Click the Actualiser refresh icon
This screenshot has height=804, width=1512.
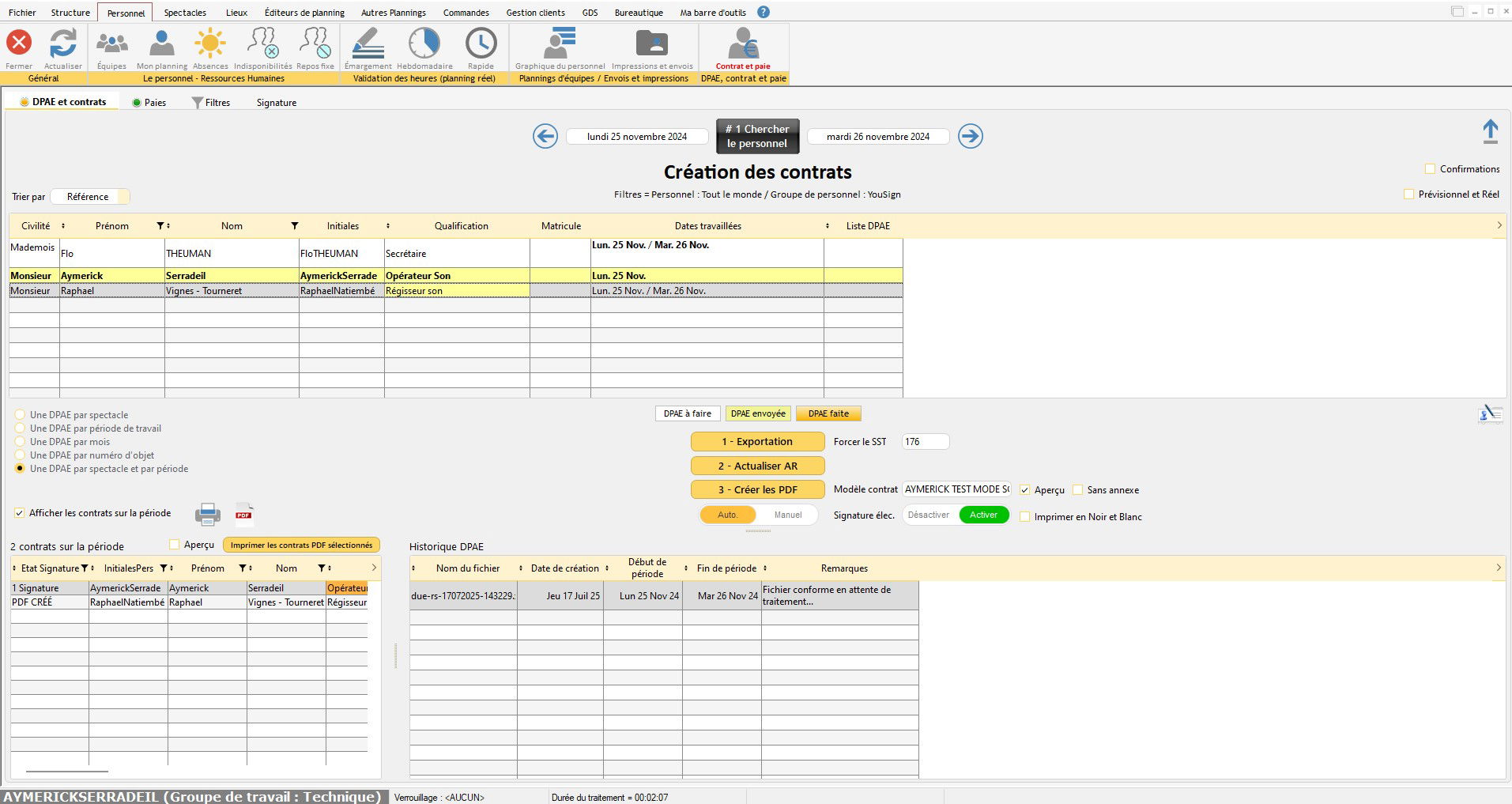tap(63, 43)
